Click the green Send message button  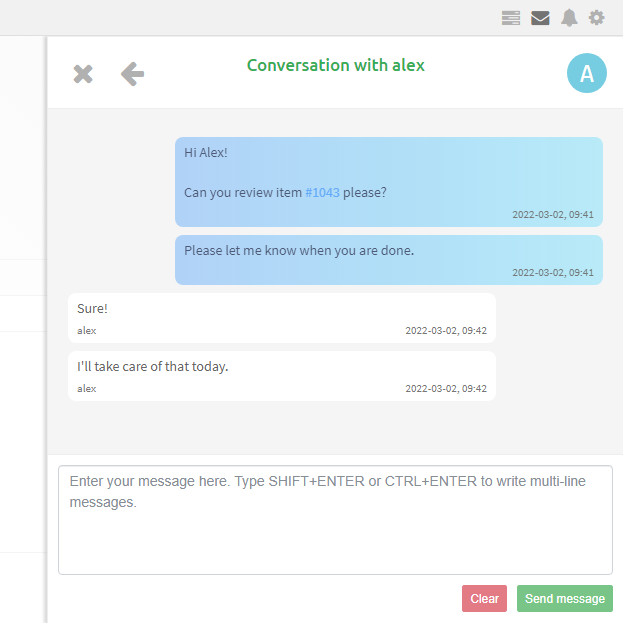[x=565, y=598]
